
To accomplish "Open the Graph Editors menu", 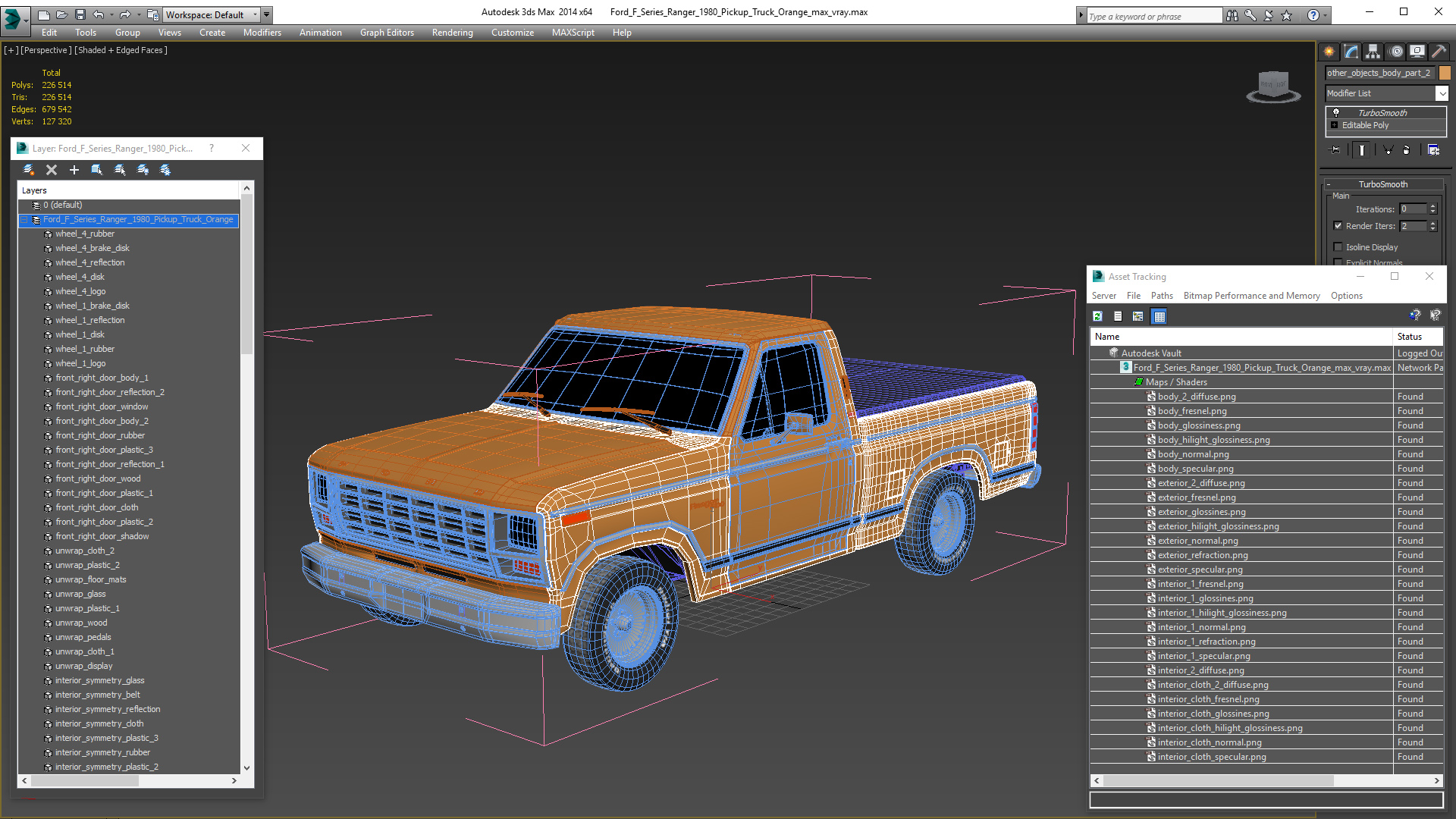I will click(x=387, y=33).
